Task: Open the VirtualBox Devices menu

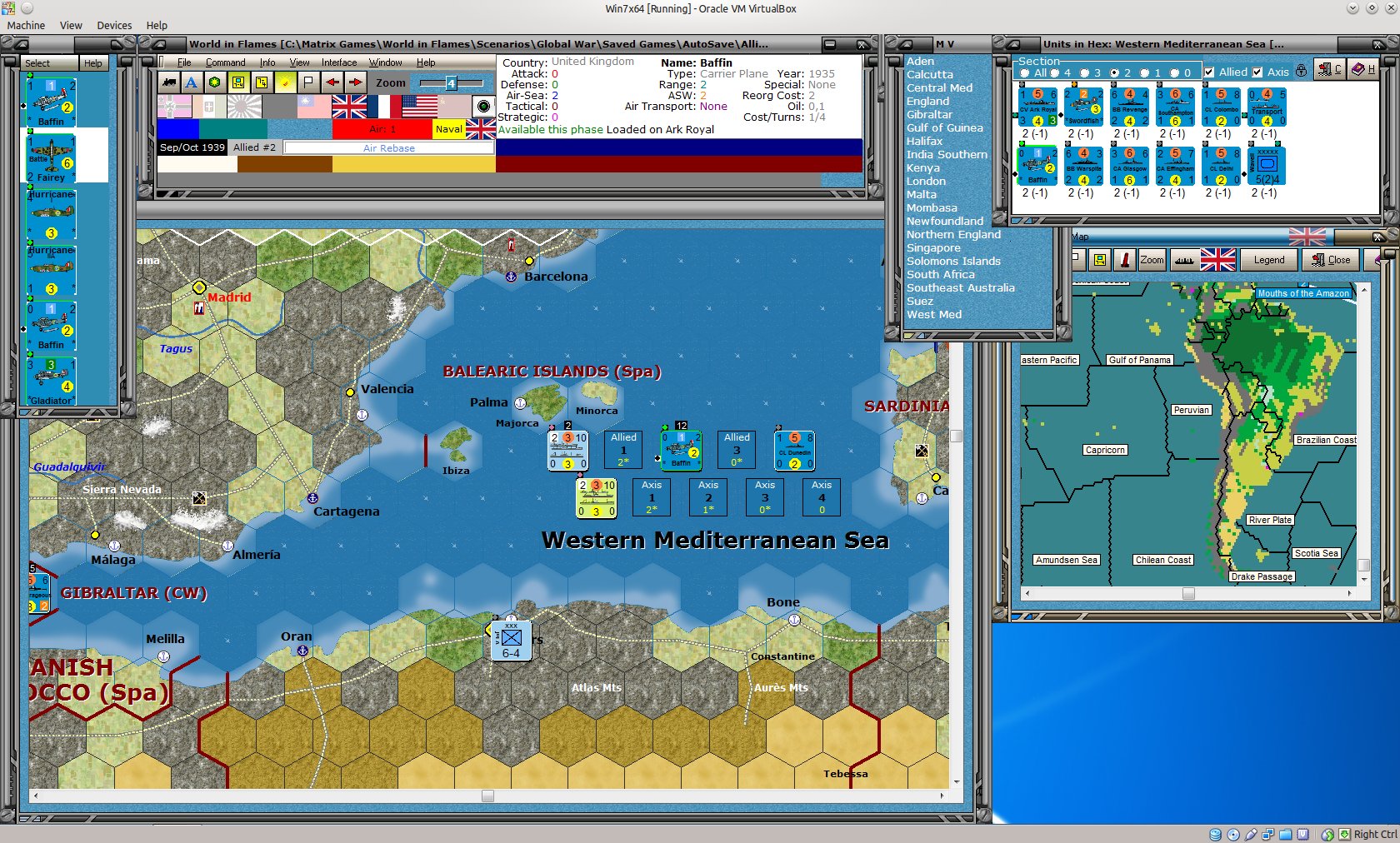Action: 114,25
